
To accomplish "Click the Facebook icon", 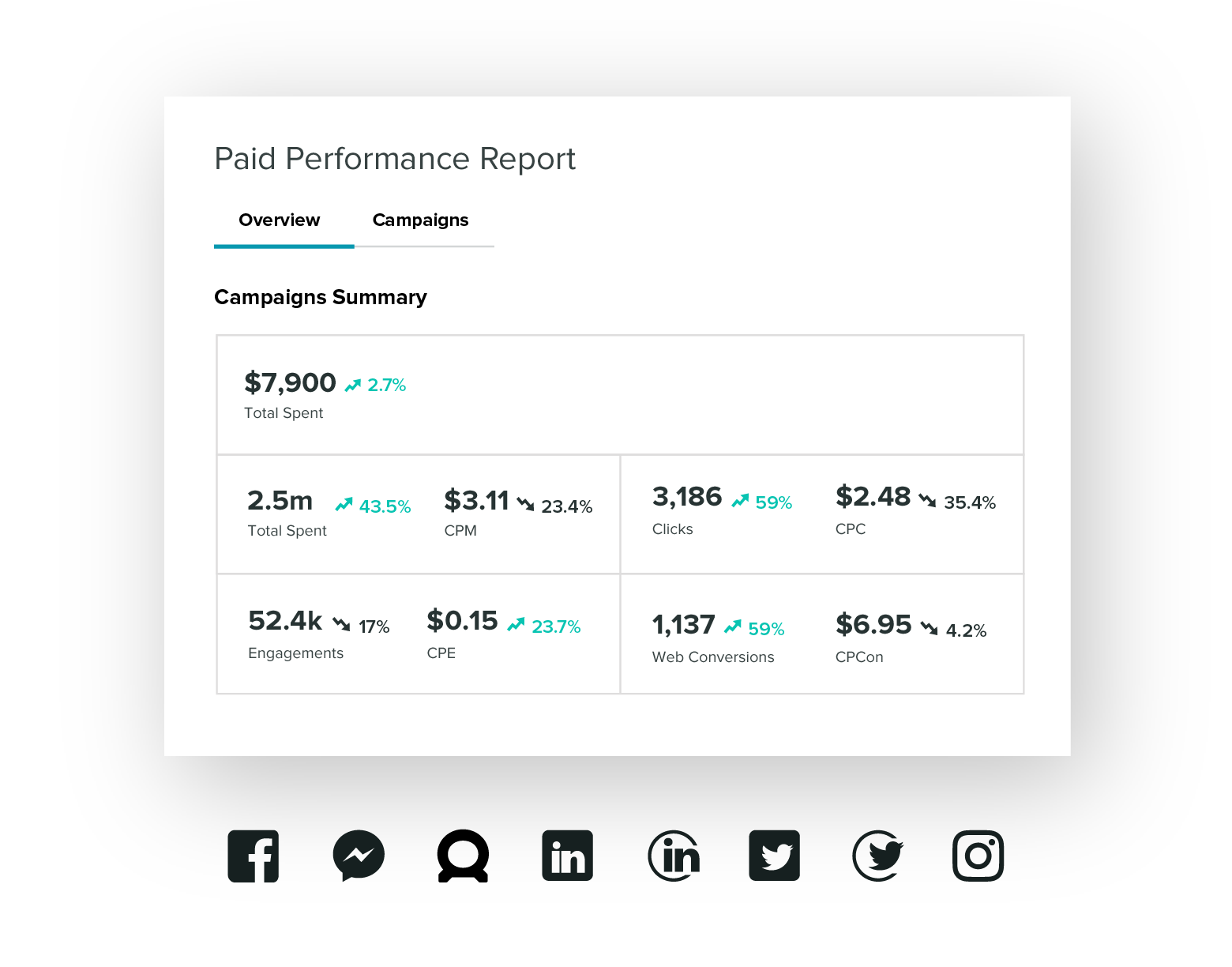I will (254, 856).
